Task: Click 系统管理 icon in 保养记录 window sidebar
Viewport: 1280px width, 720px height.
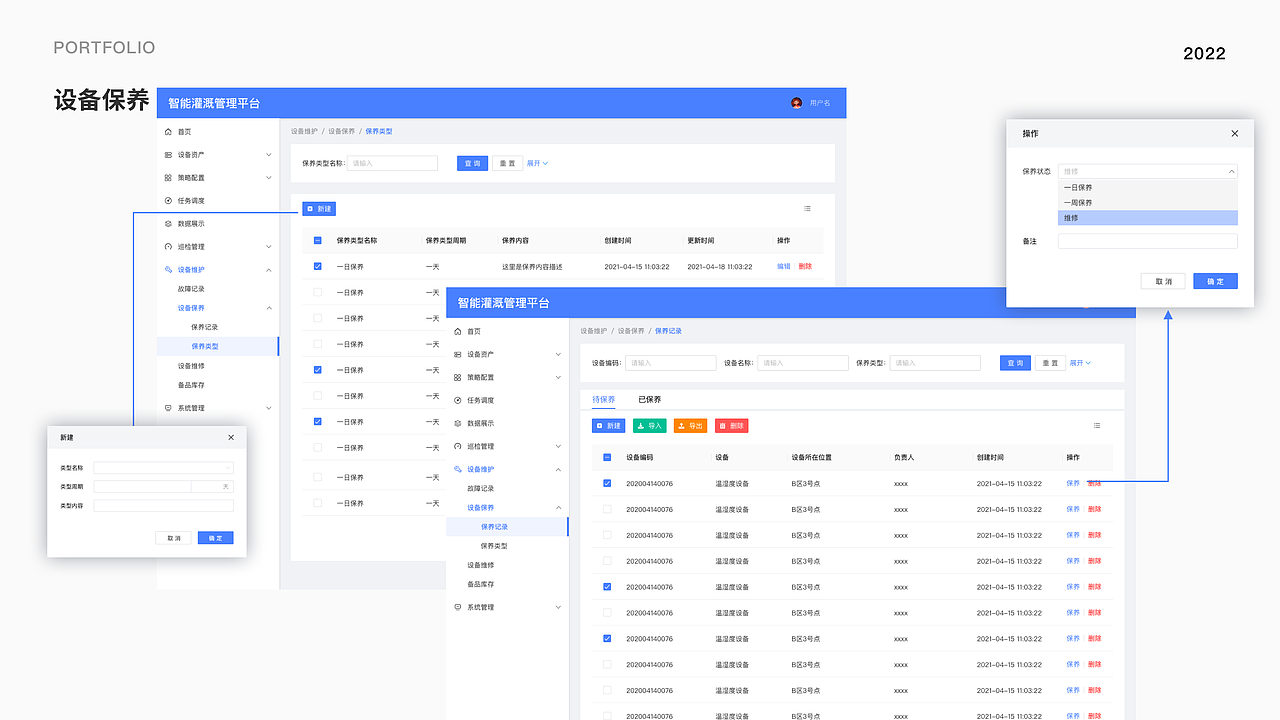Action: tap(458, 607)
